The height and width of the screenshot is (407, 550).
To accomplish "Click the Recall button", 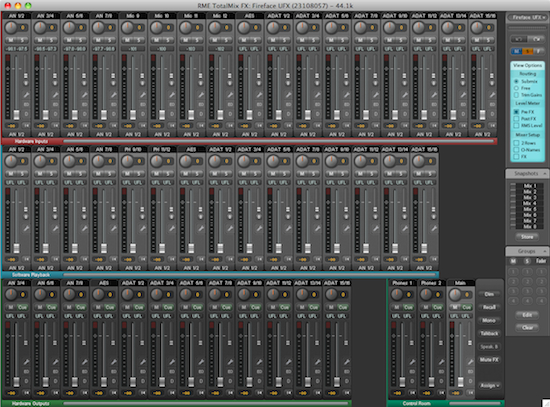I will point(489,307).
